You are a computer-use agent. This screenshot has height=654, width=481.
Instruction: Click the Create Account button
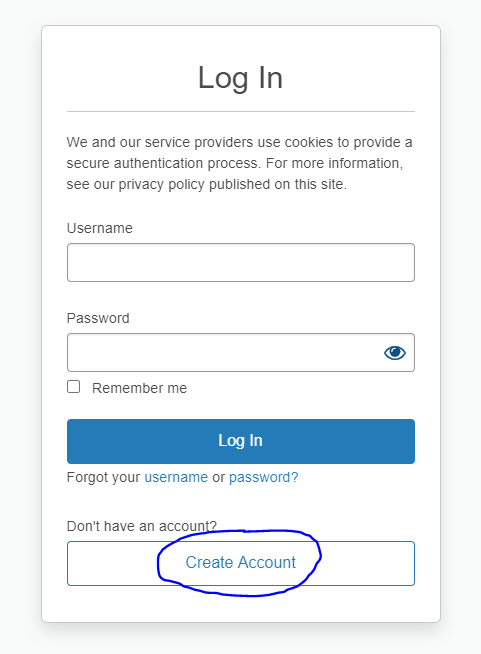point(241,563)
